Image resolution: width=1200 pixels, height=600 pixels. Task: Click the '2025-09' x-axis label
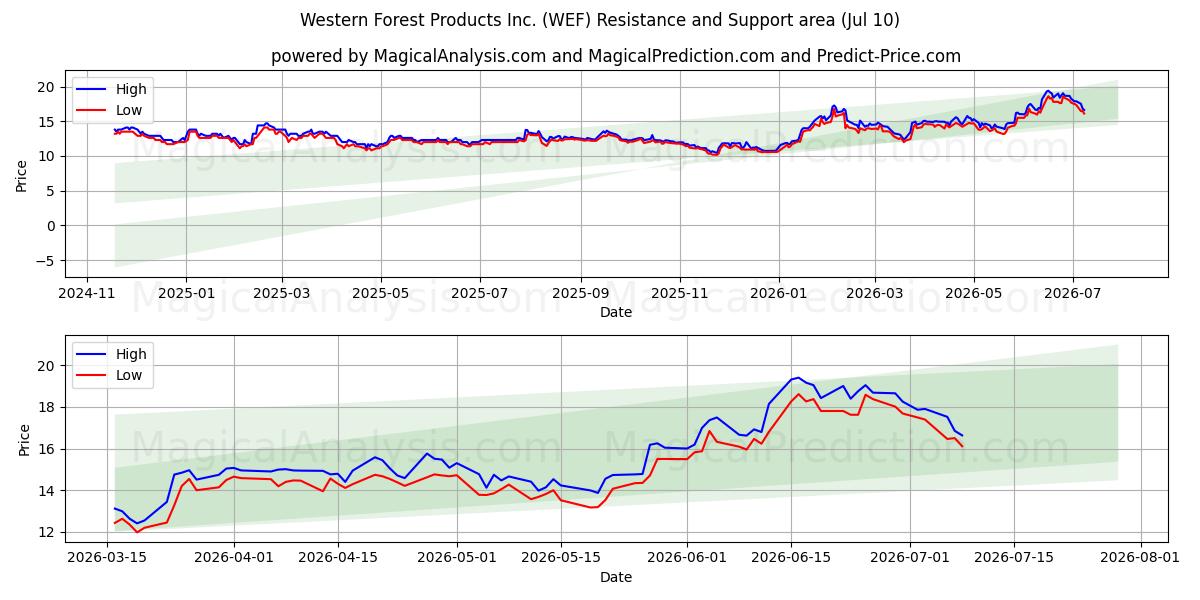(x=581, y=294)
